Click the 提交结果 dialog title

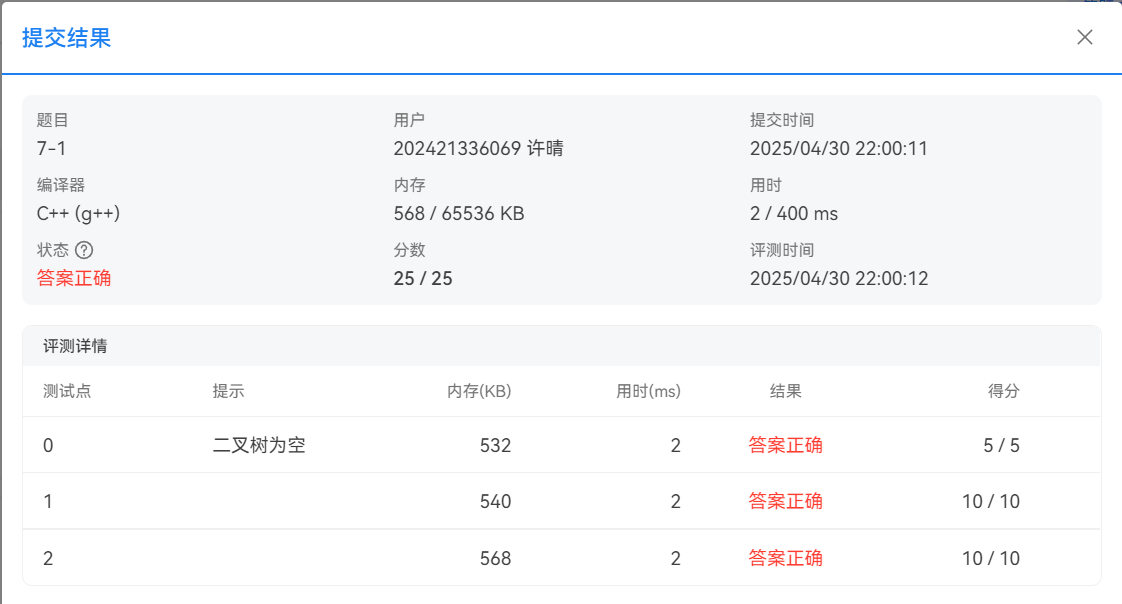pos(66,38)
